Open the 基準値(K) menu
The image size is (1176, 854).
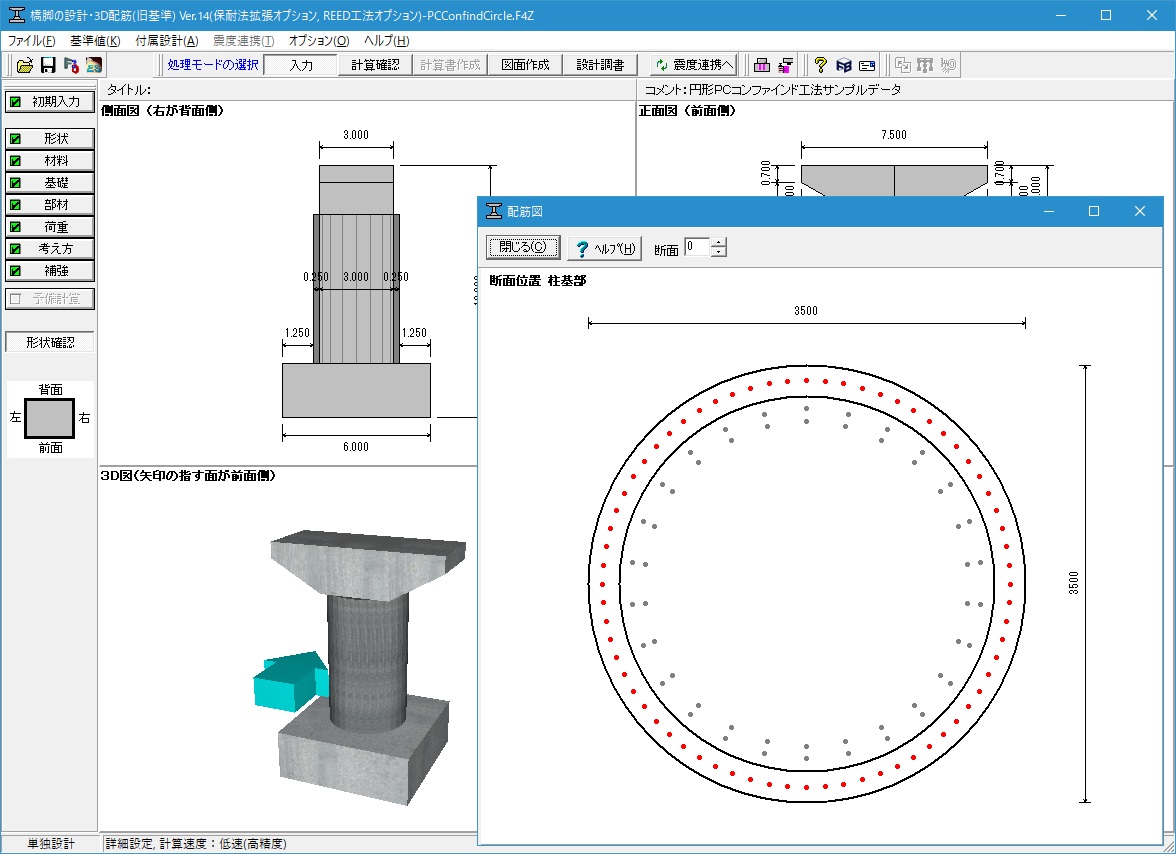[x=95, y=40]
